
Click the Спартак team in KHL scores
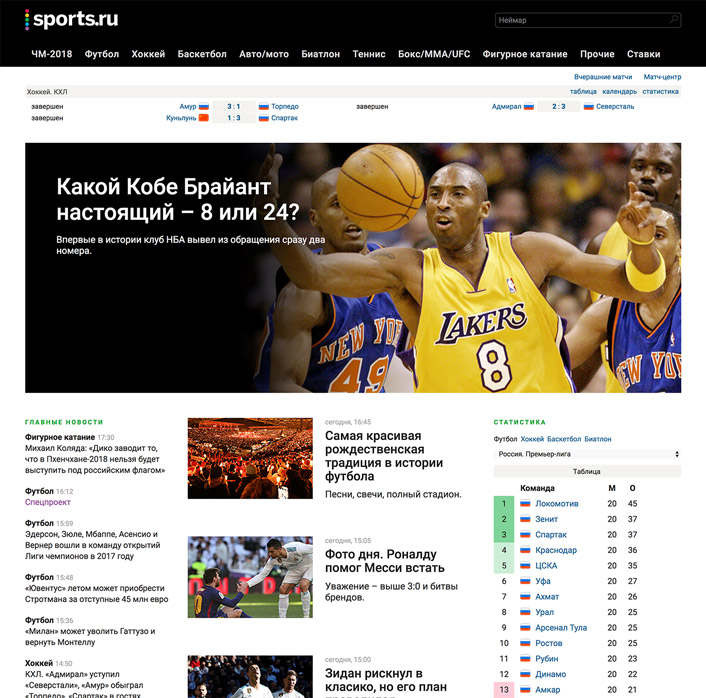(x=285, y=118)
